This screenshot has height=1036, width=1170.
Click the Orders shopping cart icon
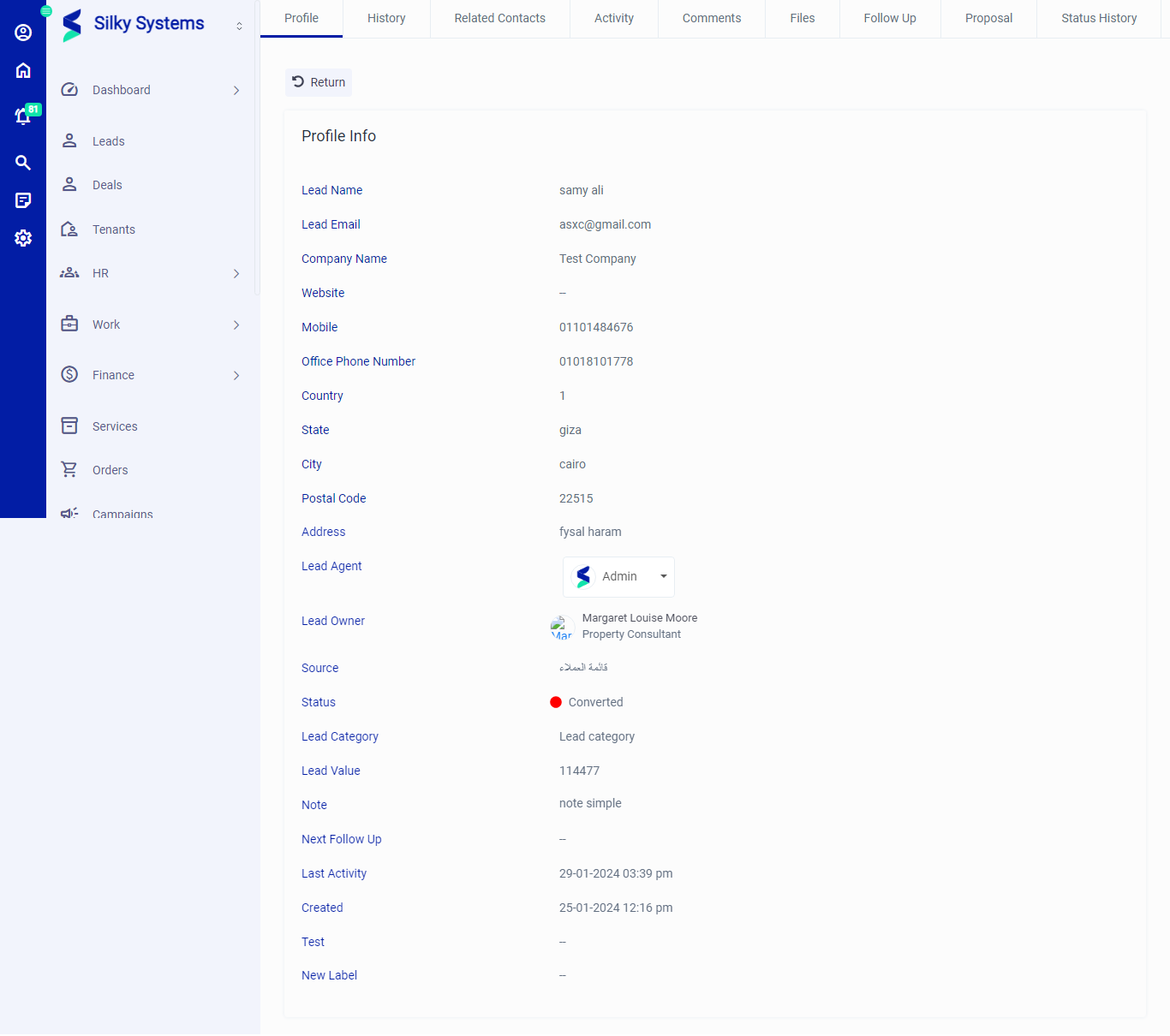(69, 469)
